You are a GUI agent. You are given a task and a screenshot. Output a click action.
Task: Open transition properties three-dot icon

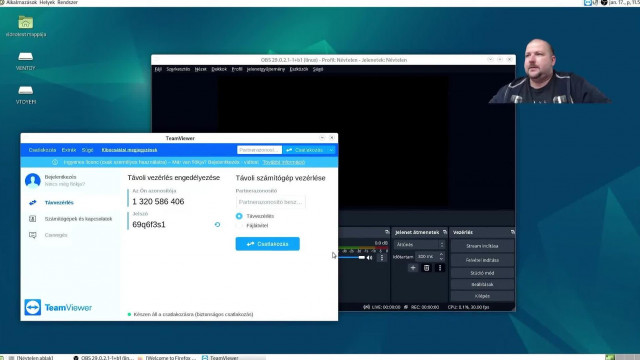click(x=440, y=268)
